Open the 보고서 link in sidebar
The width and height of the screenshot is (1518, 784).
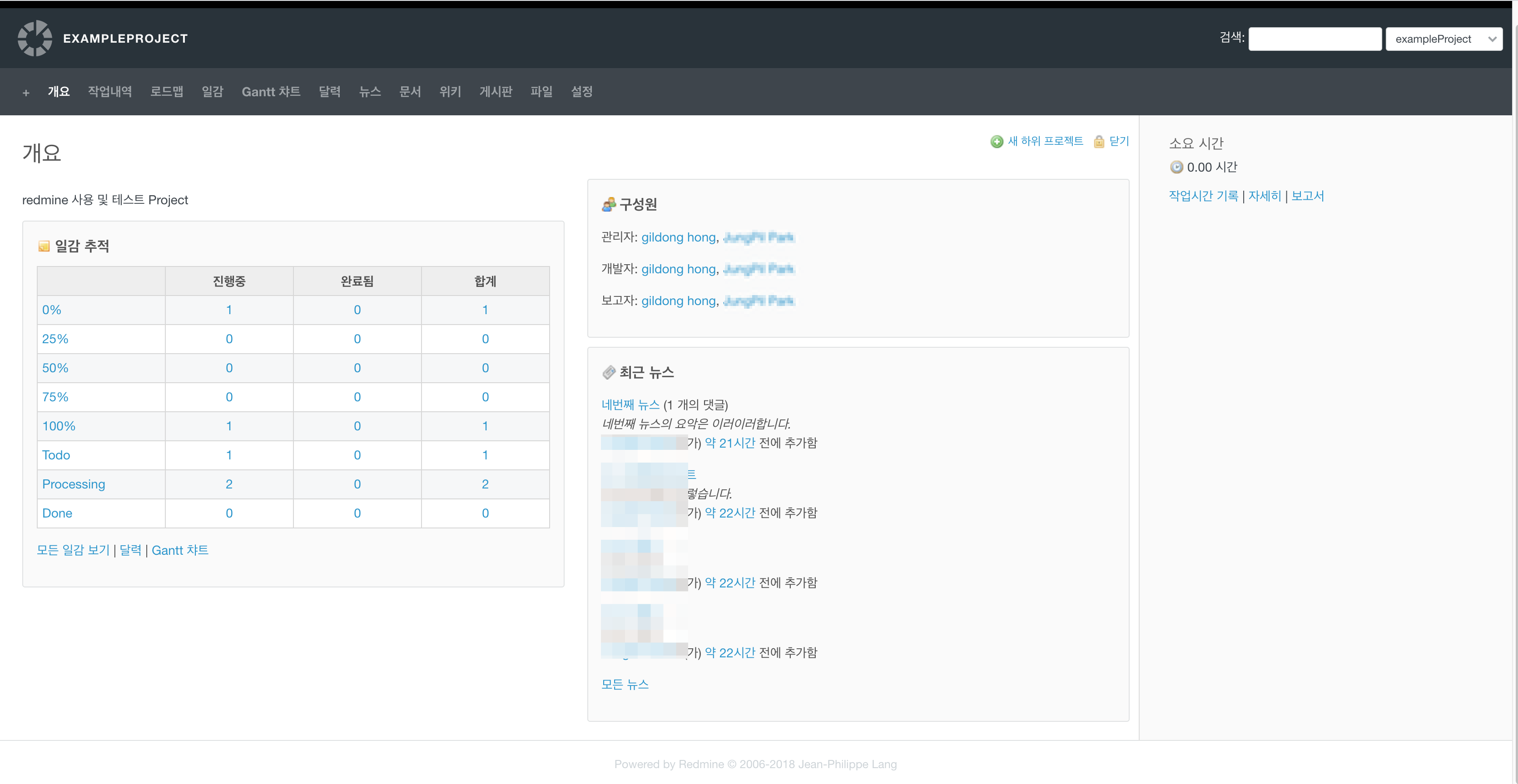[1307, 196]
